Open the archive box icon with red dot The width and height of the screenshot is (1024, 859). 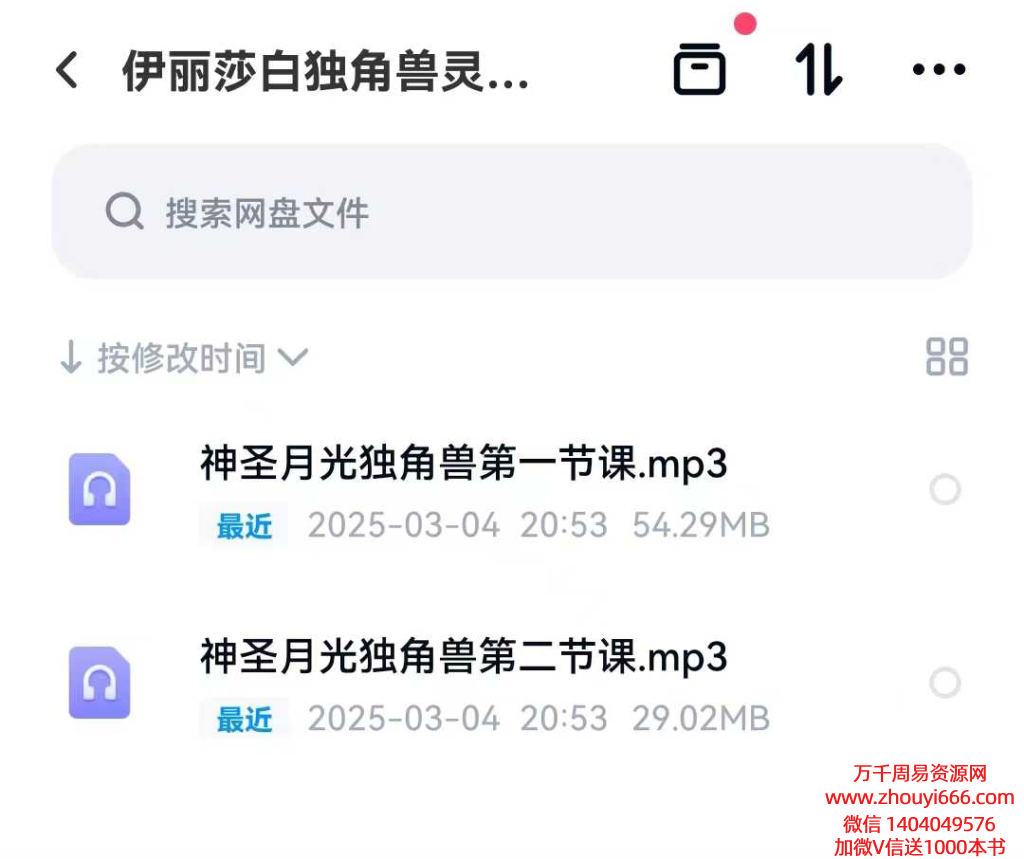[700, 69]
